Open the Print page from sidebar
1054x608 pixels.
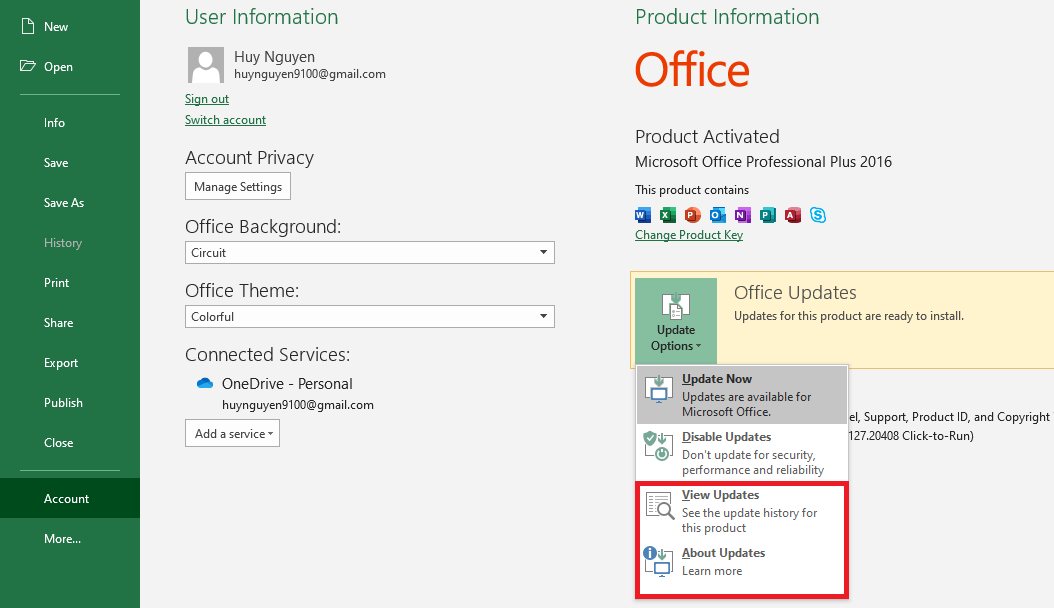click(x=57, y=283)
